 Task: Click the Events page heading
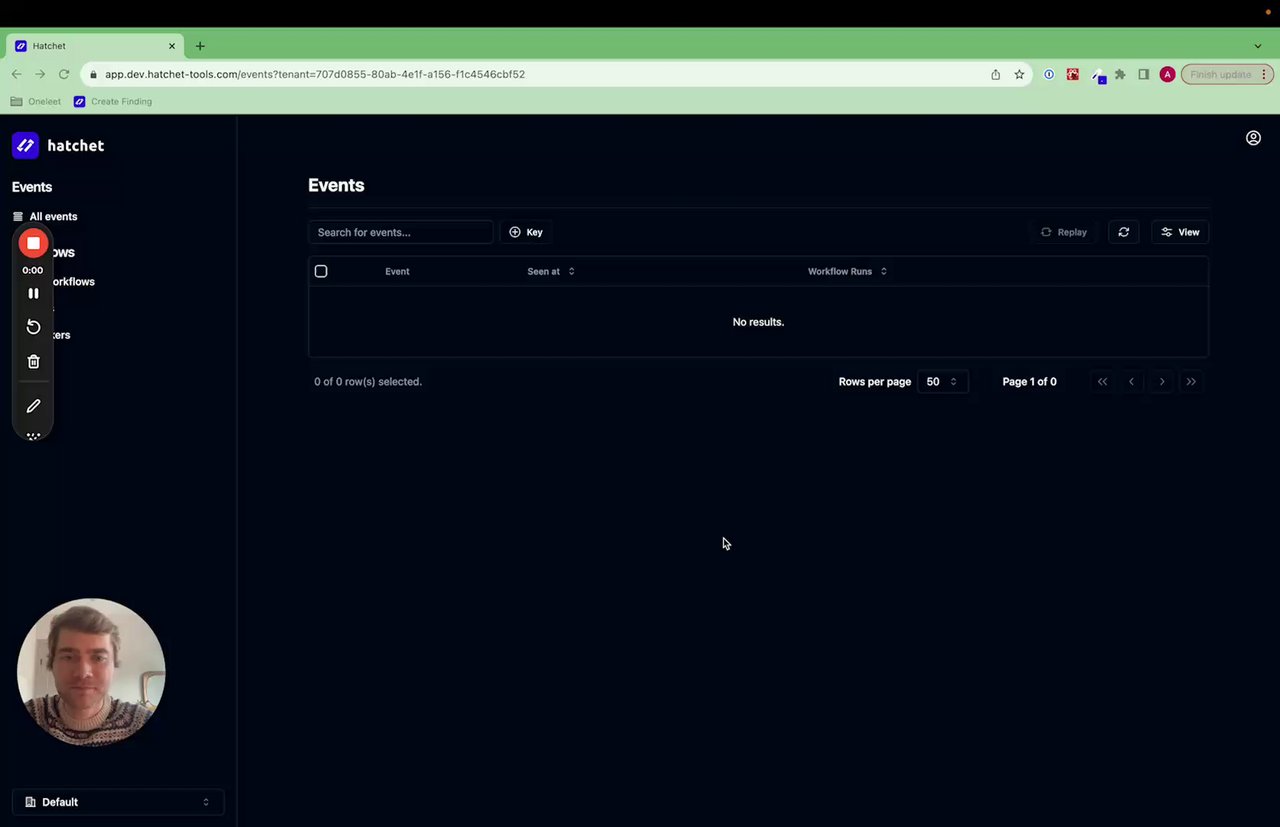pyautogui.click(x=336, y=185)
